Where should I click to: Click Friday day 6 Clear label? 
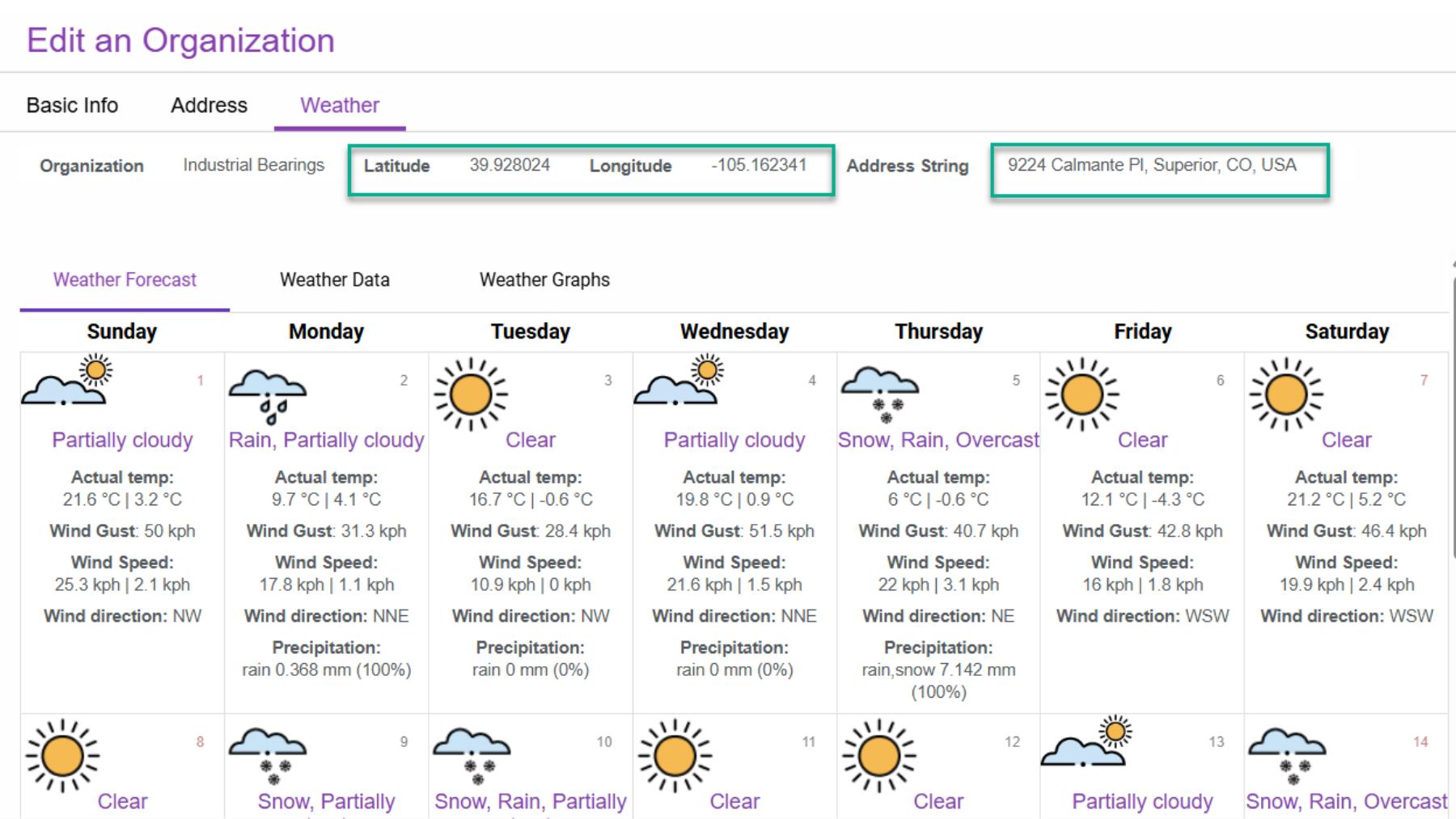1142,440
